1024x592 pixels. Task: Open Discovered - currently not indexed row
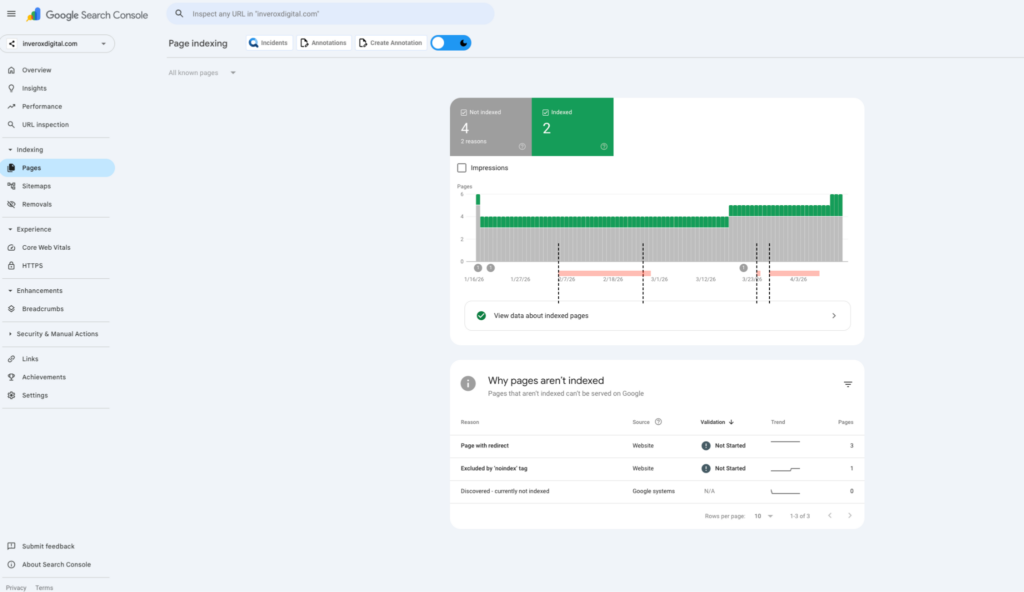point(657,491)
